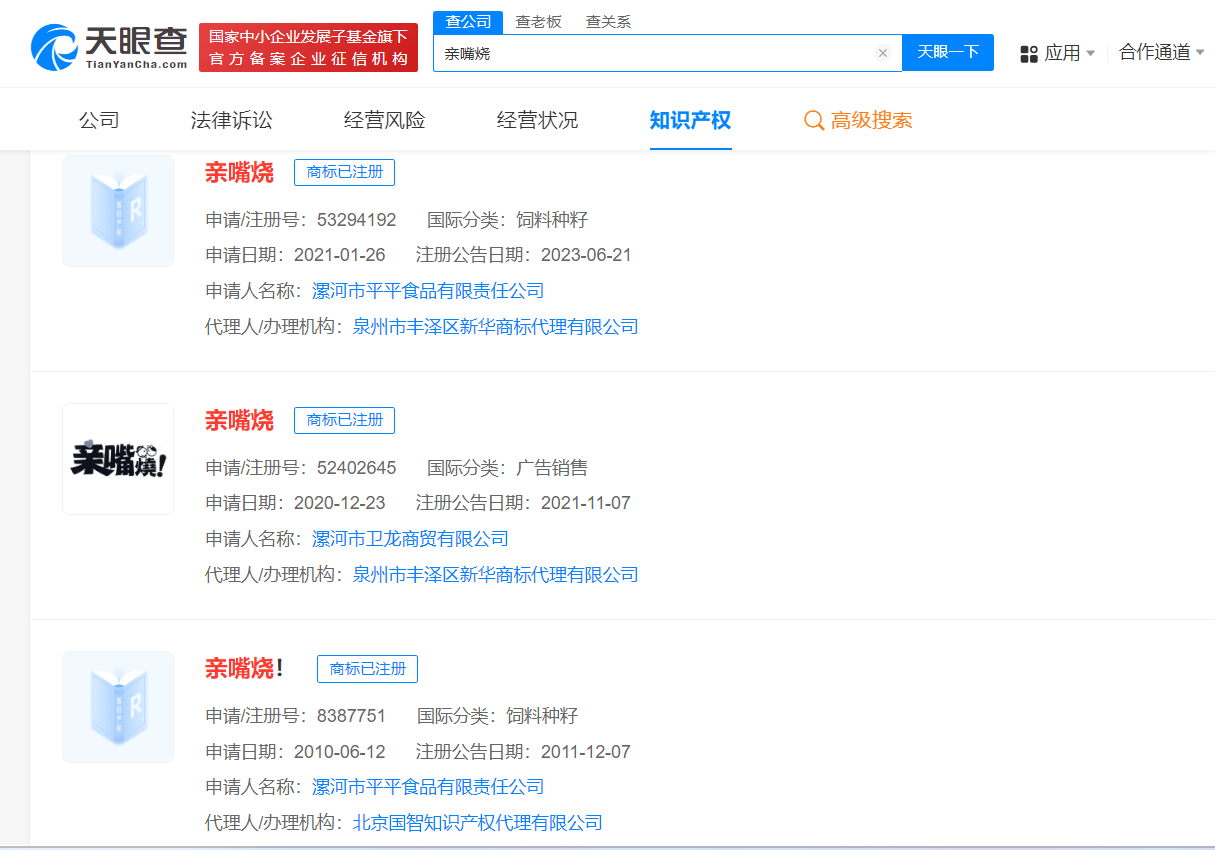Clear the search box with the X icon
Image resolution: width=1215 pixels, height=850 pixels.
click(883, 53)
